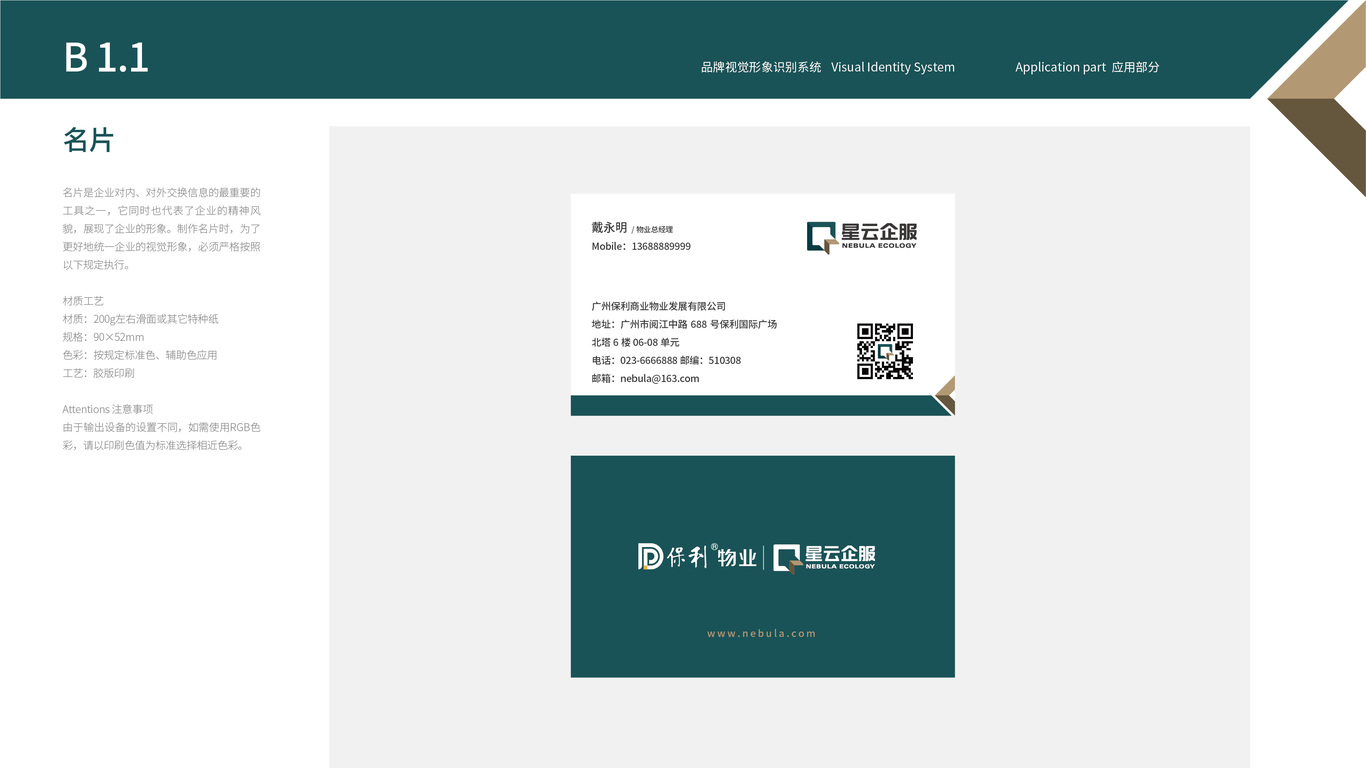This screenshot has width=1366, height=768.
Task: Click the Attentions 注意事项 heading
Action: pos(107,409)
